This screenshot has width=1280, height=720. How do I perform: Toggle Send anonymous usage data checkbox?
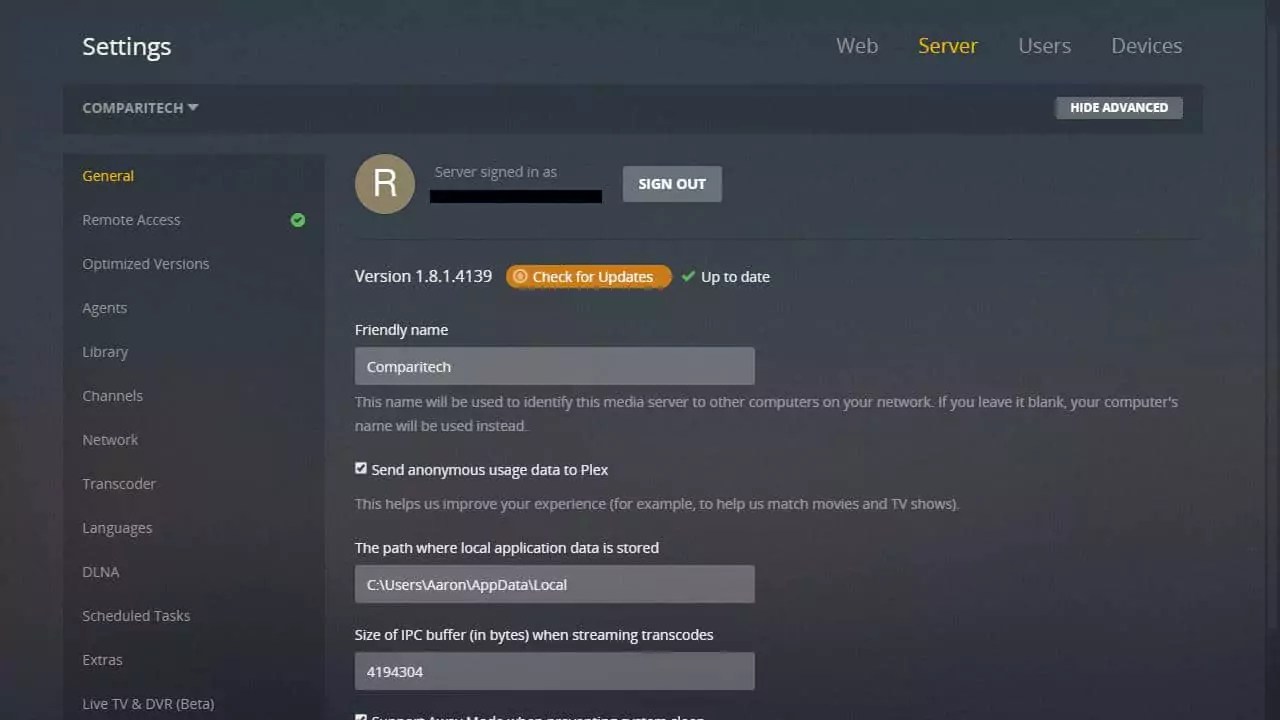(x=361, y=469)
